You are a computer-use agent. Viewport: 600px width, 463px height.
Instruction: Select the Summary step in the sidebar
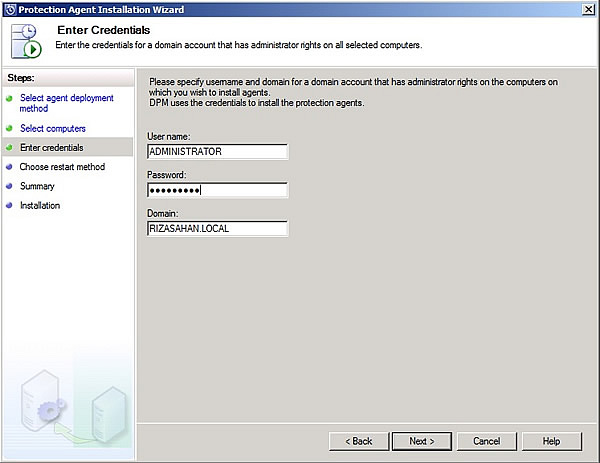coord(37,186)
